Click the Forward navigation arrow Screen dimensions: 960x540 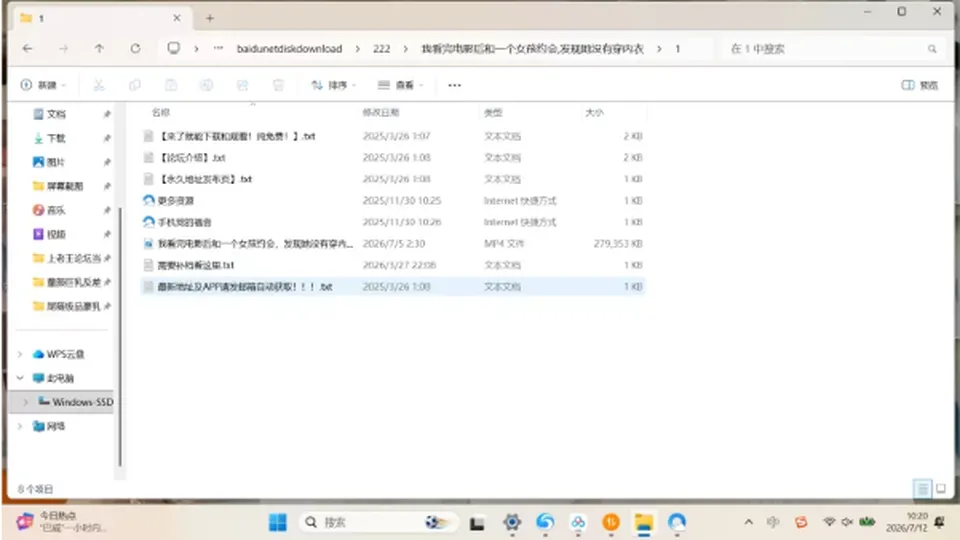pos(64,48)
